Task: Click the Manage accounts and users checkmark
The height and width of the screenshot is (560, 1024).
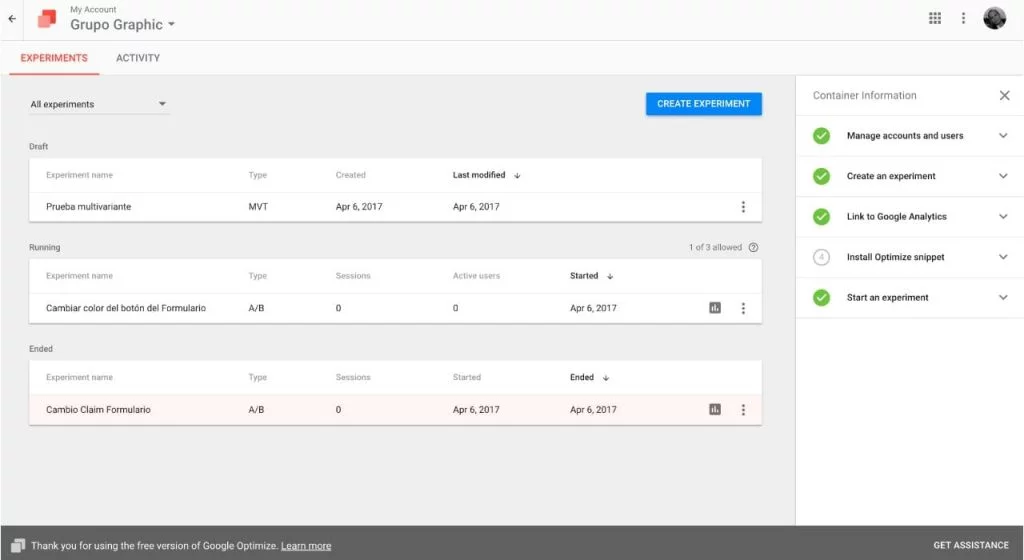Action: (821, 136)
